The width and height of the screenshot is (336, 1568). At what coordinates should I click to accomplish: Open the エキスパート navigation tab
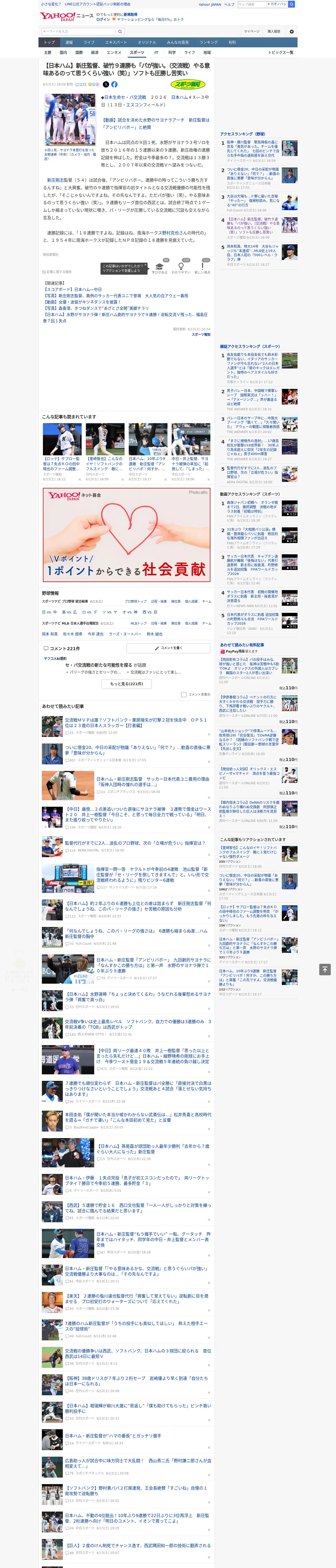(x=116, y=43)
